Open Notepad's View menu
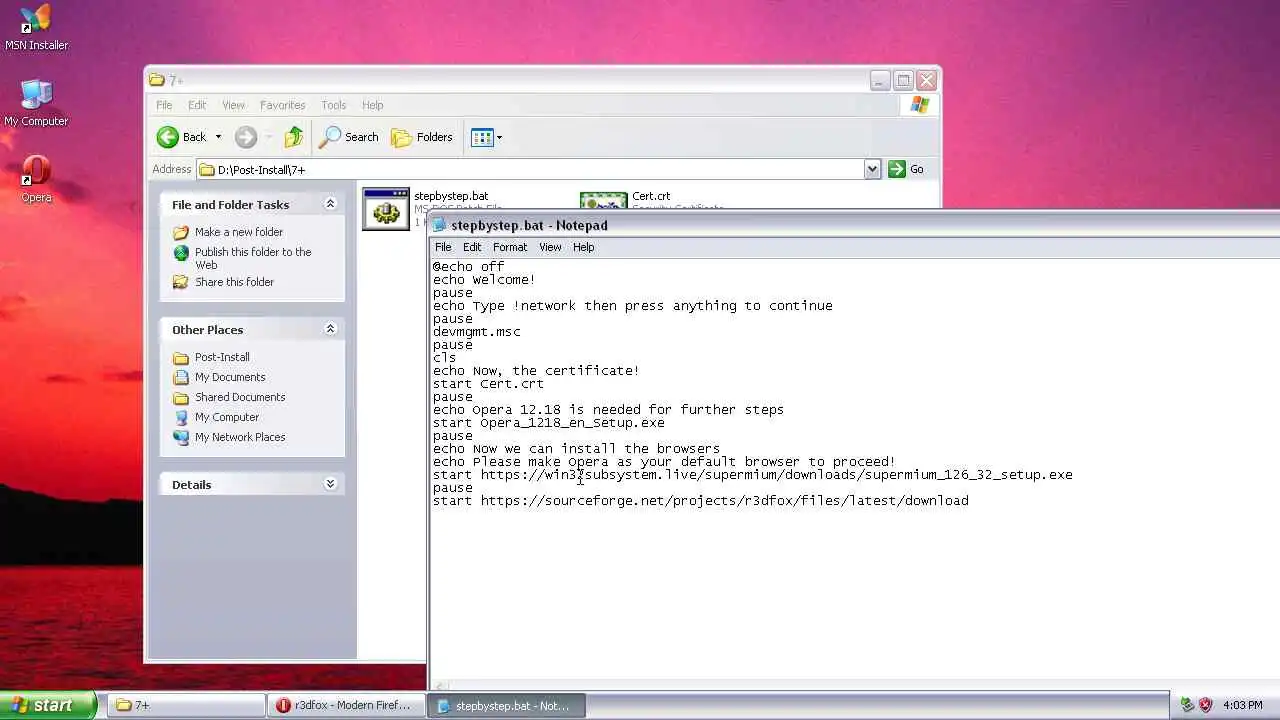The height and width of the screenshot is (720, 1280). tap(550, 247)
